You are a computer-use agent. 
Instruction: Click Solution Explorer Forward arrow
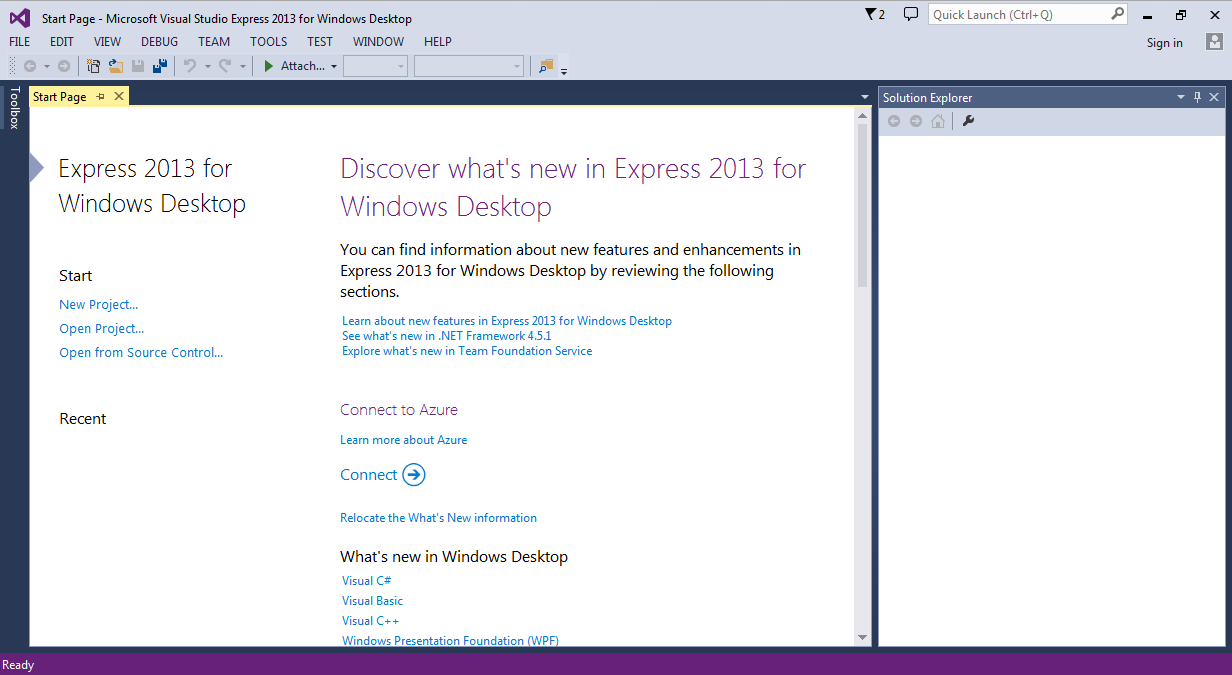916,121
